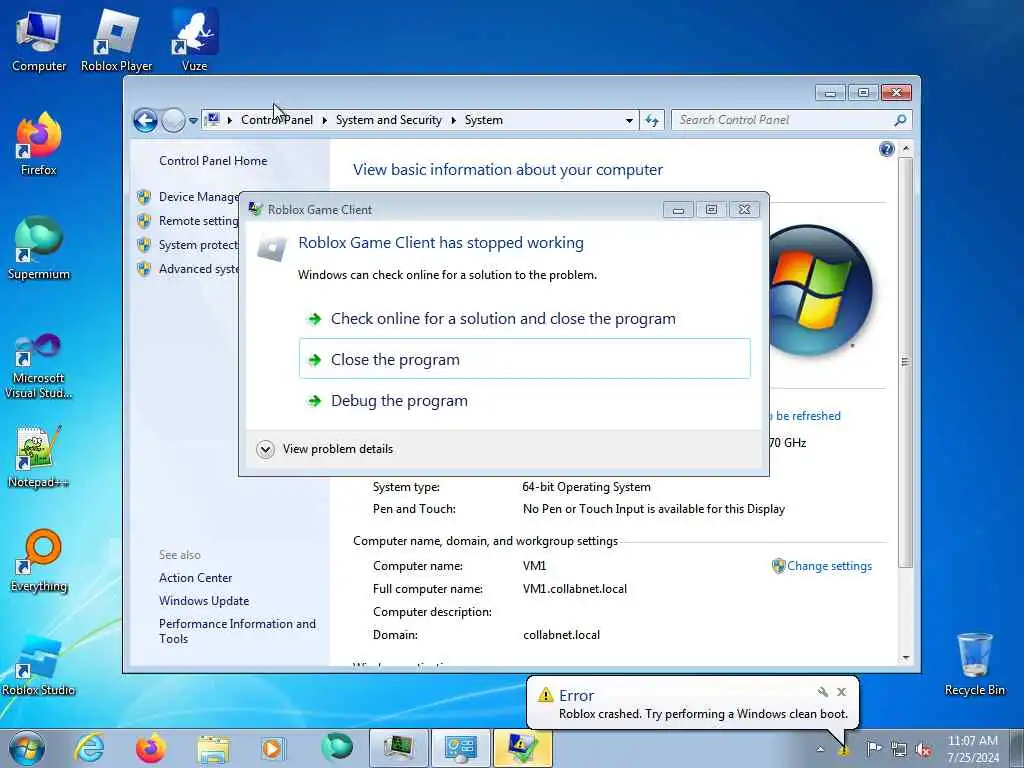Screen dimensions: 1024x768
Task: Open Control Panel Home link
Action: point(213,161)
